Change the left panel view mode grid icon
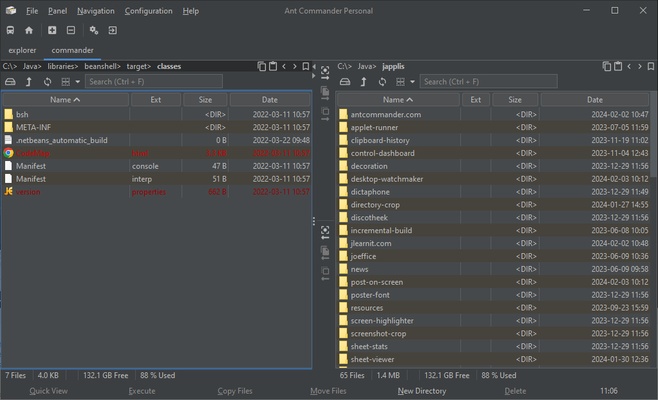This screenshot has height=400, width=658. 65,82
